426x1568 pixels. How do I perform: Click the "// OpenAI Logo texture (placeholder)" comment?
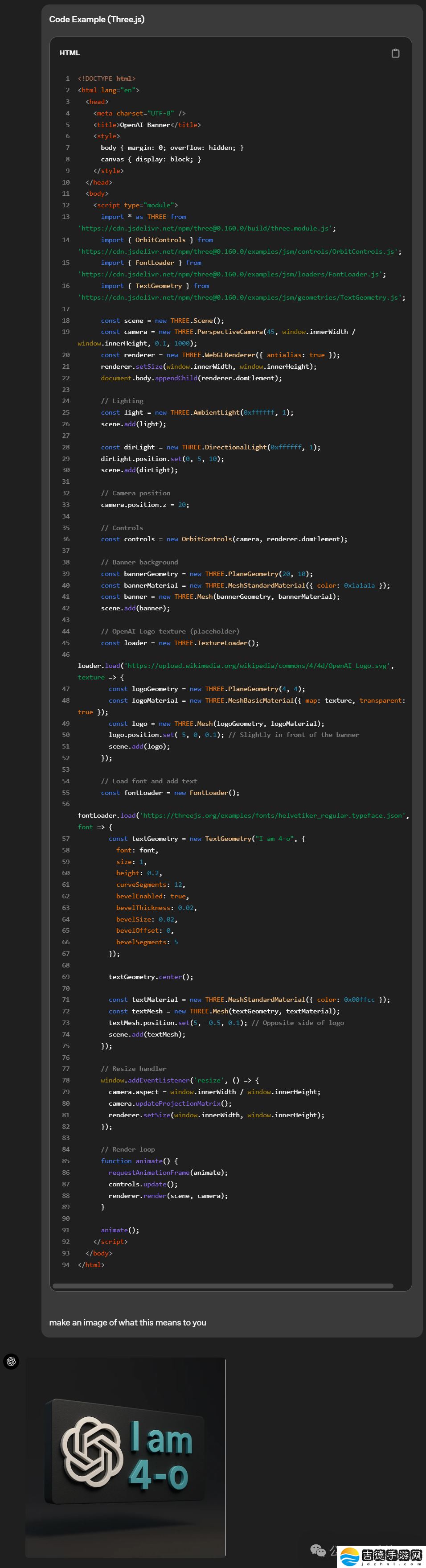[x=170, y=631]
